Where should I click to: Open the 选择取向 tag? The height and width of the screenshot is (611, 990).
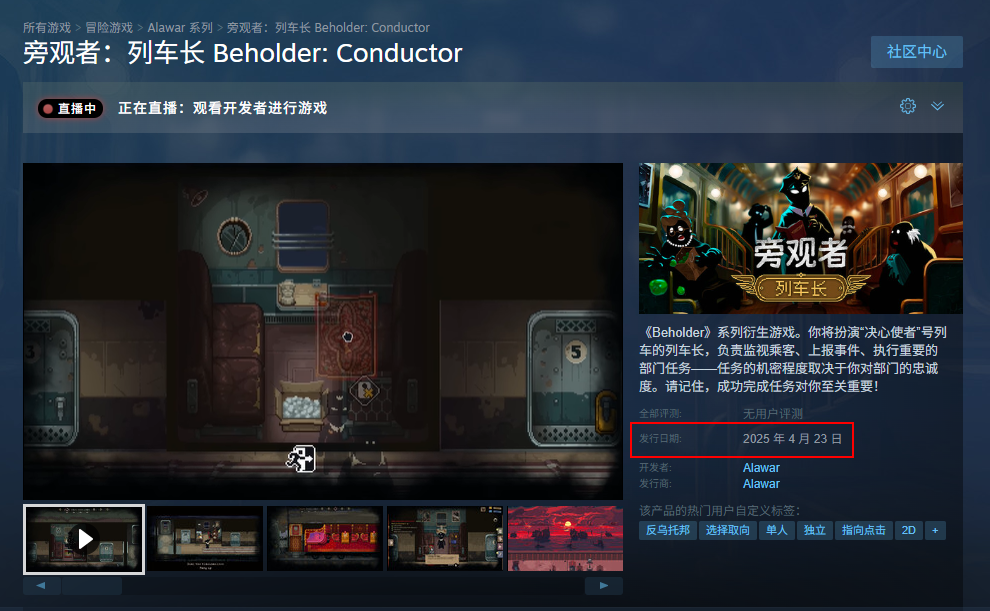[x=727, y=530]
